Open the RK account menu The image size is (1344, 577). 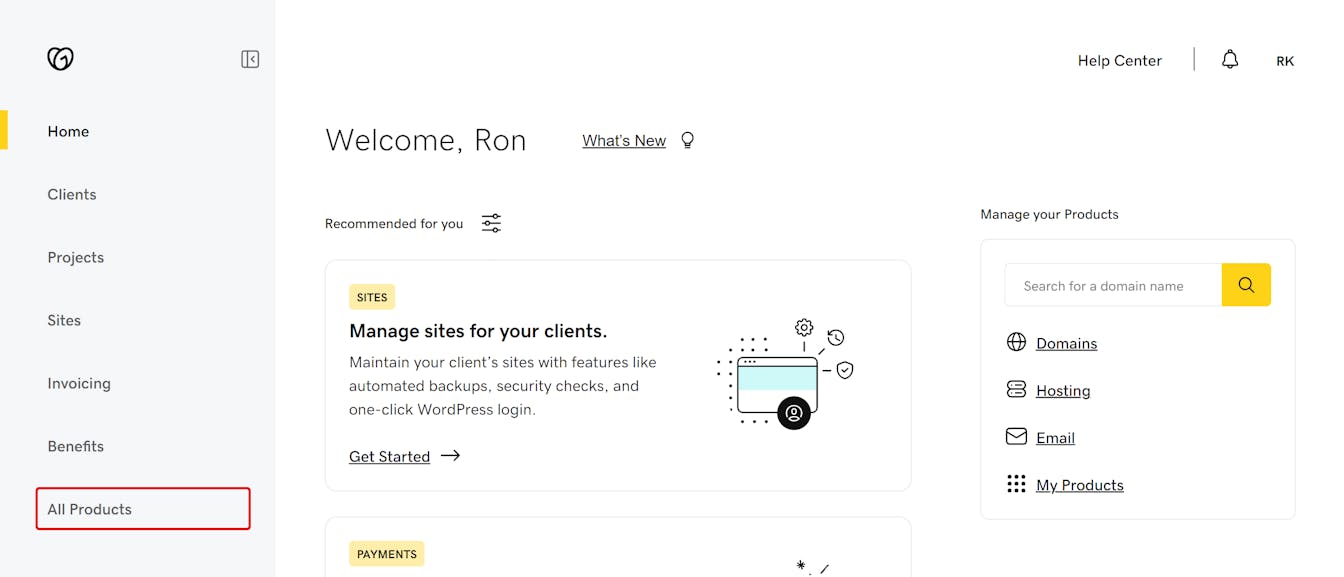[1285, 61]
